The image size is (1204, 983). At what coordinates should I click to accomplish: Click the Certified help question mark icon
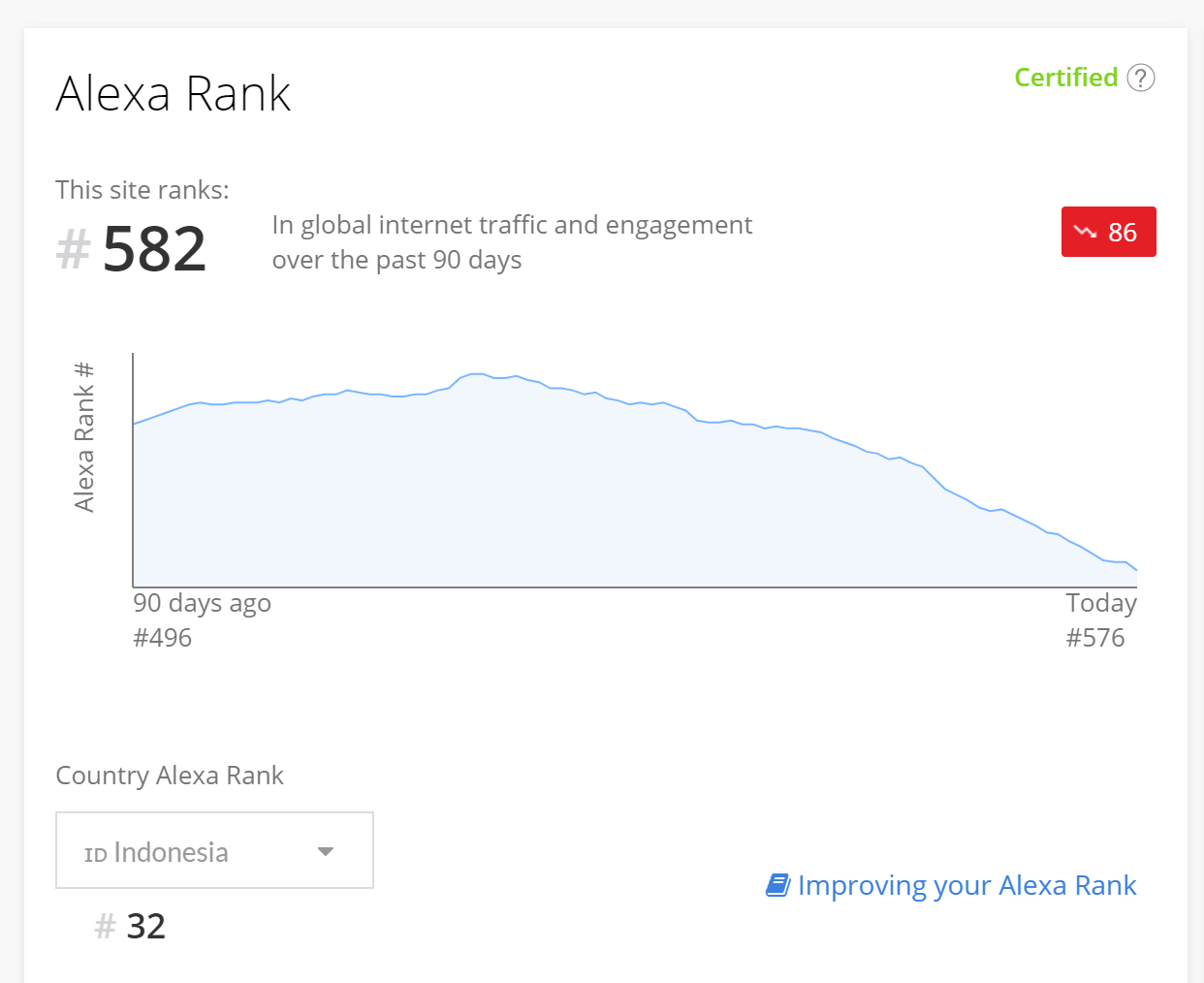pos(1141,78)
